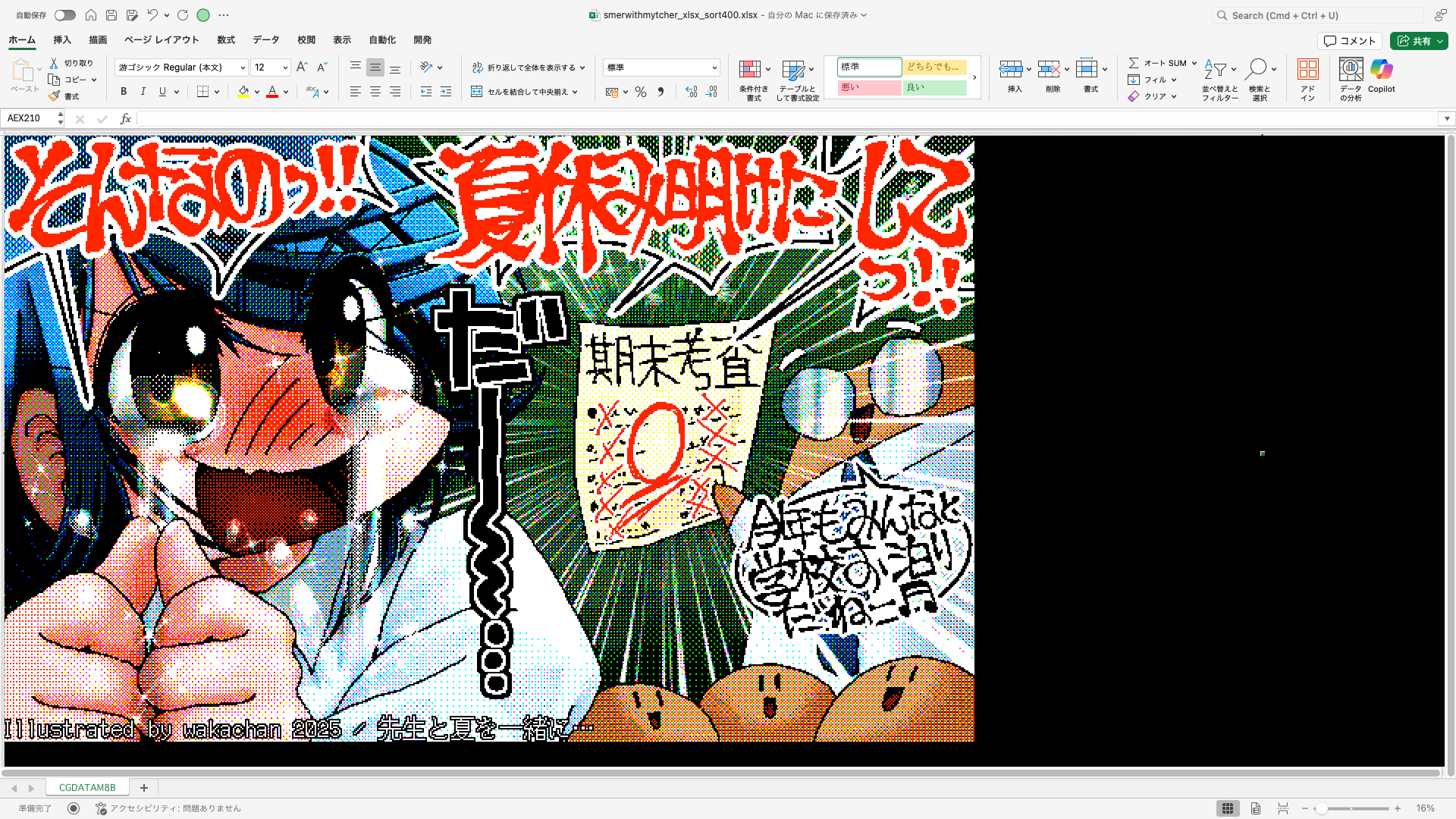This screenshot has width=1456, height=819.
Task: Select the CGDATAM8B sheet tab
Action: tap(87, 788)
